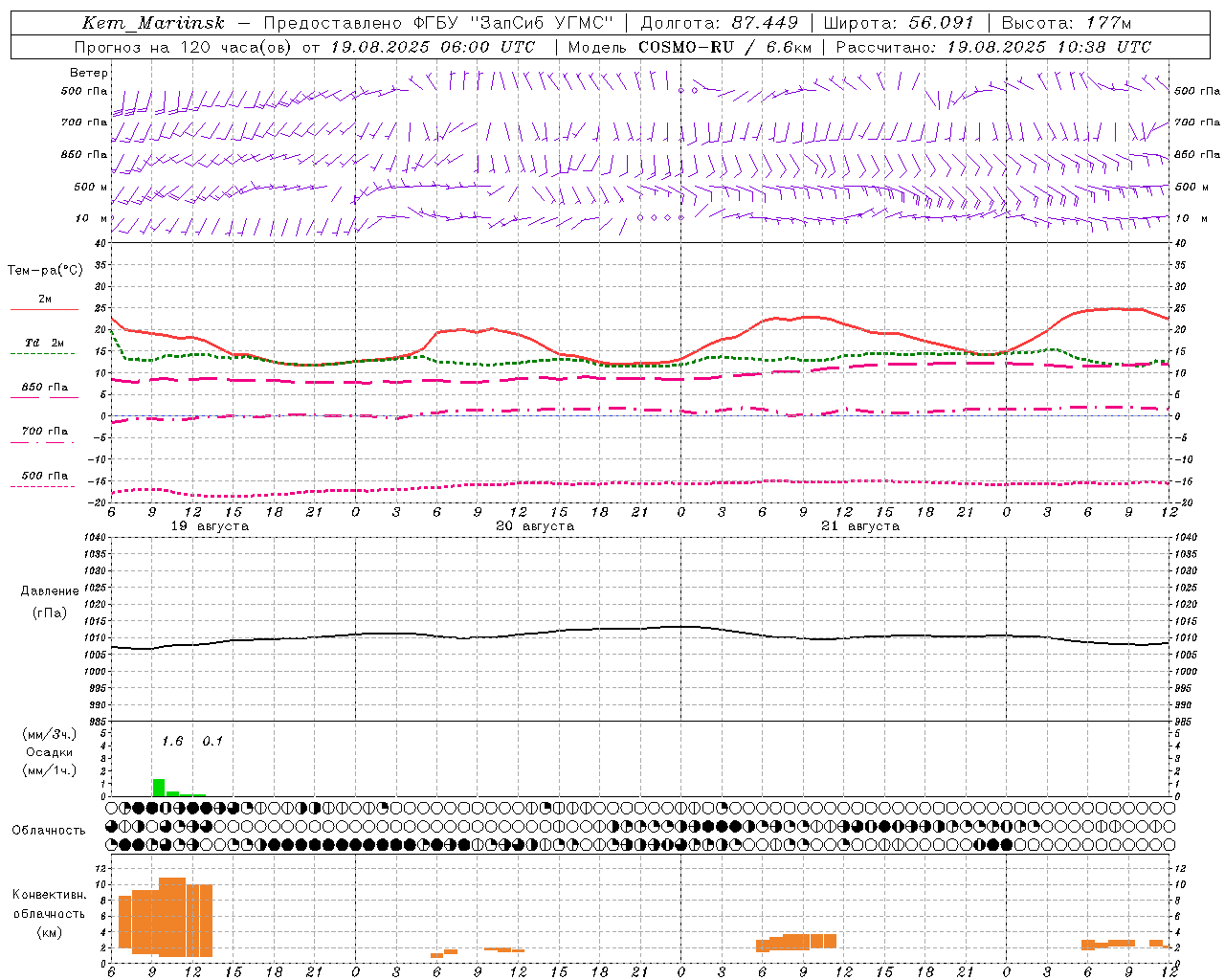Click the black pressure curve
The image size is (1225, 980).
coord(638,630)
